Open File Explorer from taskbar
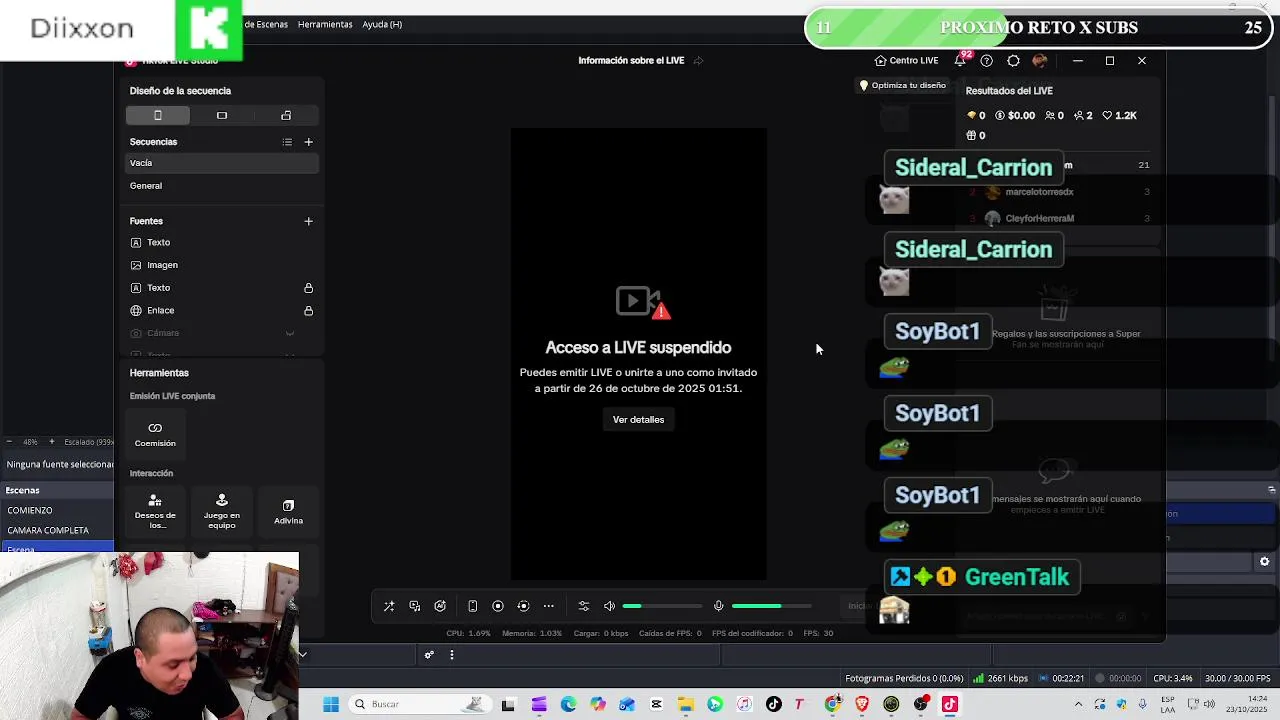 [685, 704]
